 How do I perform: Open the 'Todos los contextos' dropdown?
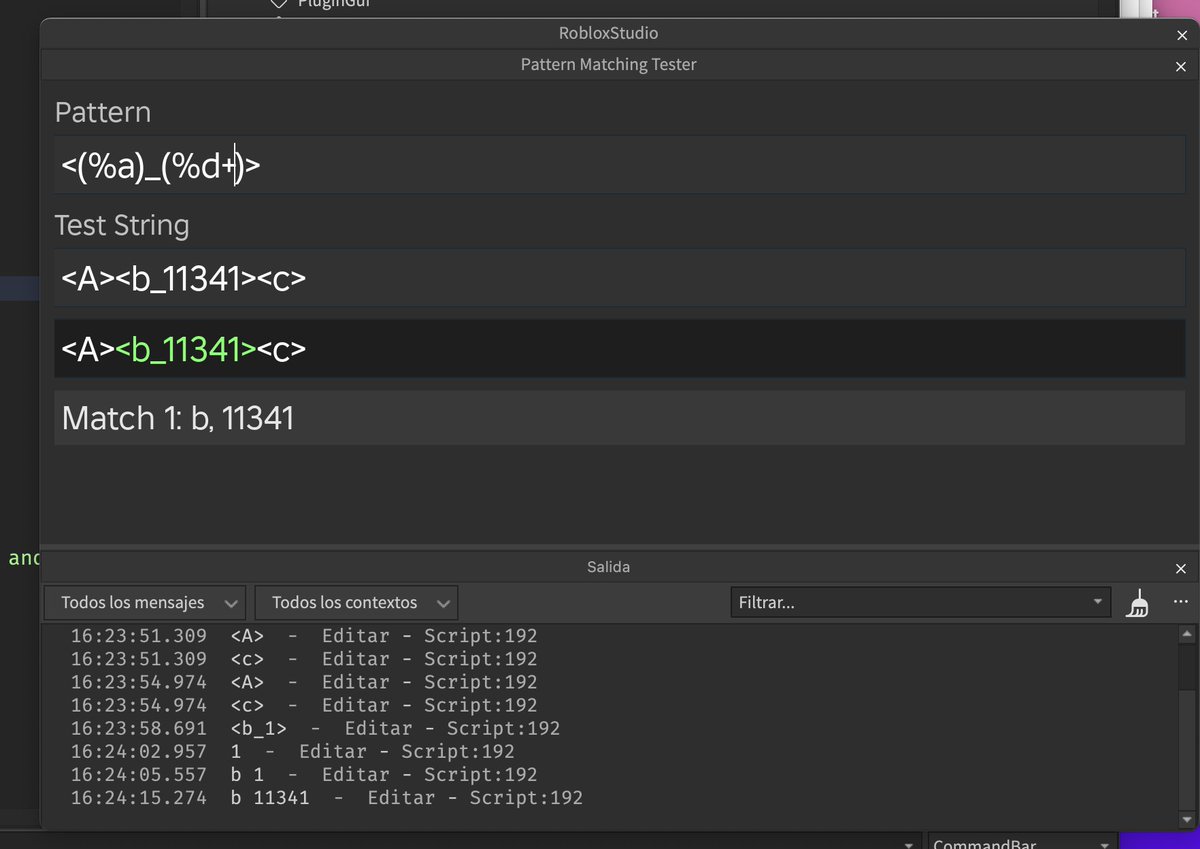click(x=355, y=603)
